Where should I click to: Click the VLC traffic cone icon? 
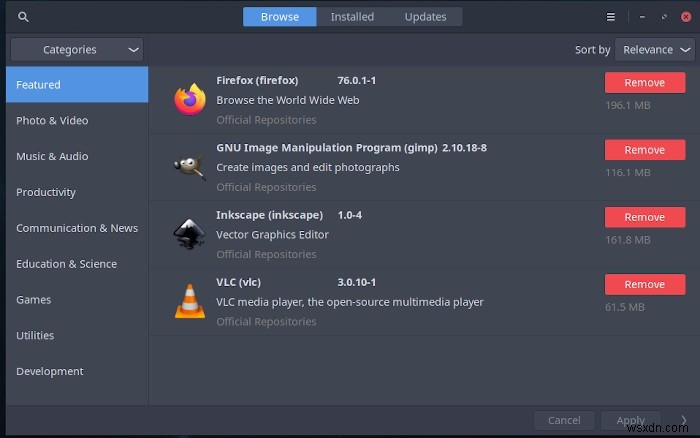coord(190,301)
